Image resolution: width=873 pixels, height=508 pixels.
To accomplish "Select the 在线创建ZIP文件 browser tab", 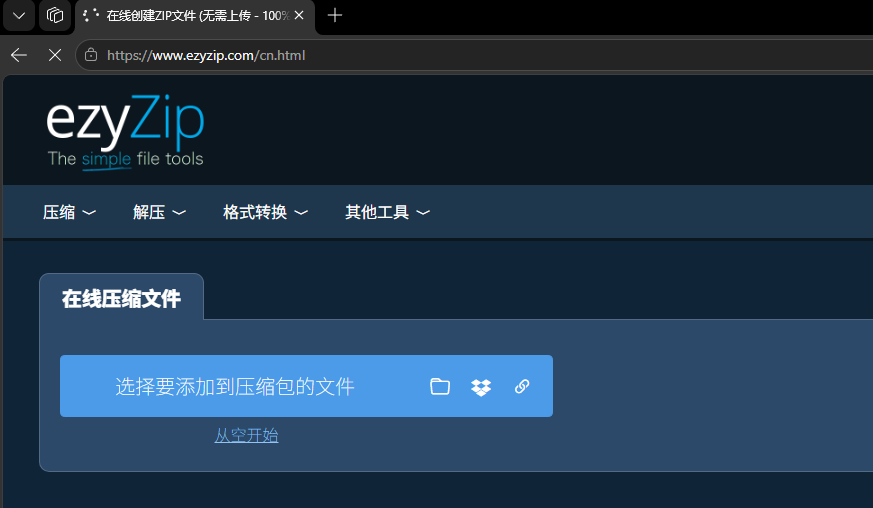I will (x=195, y=16).
